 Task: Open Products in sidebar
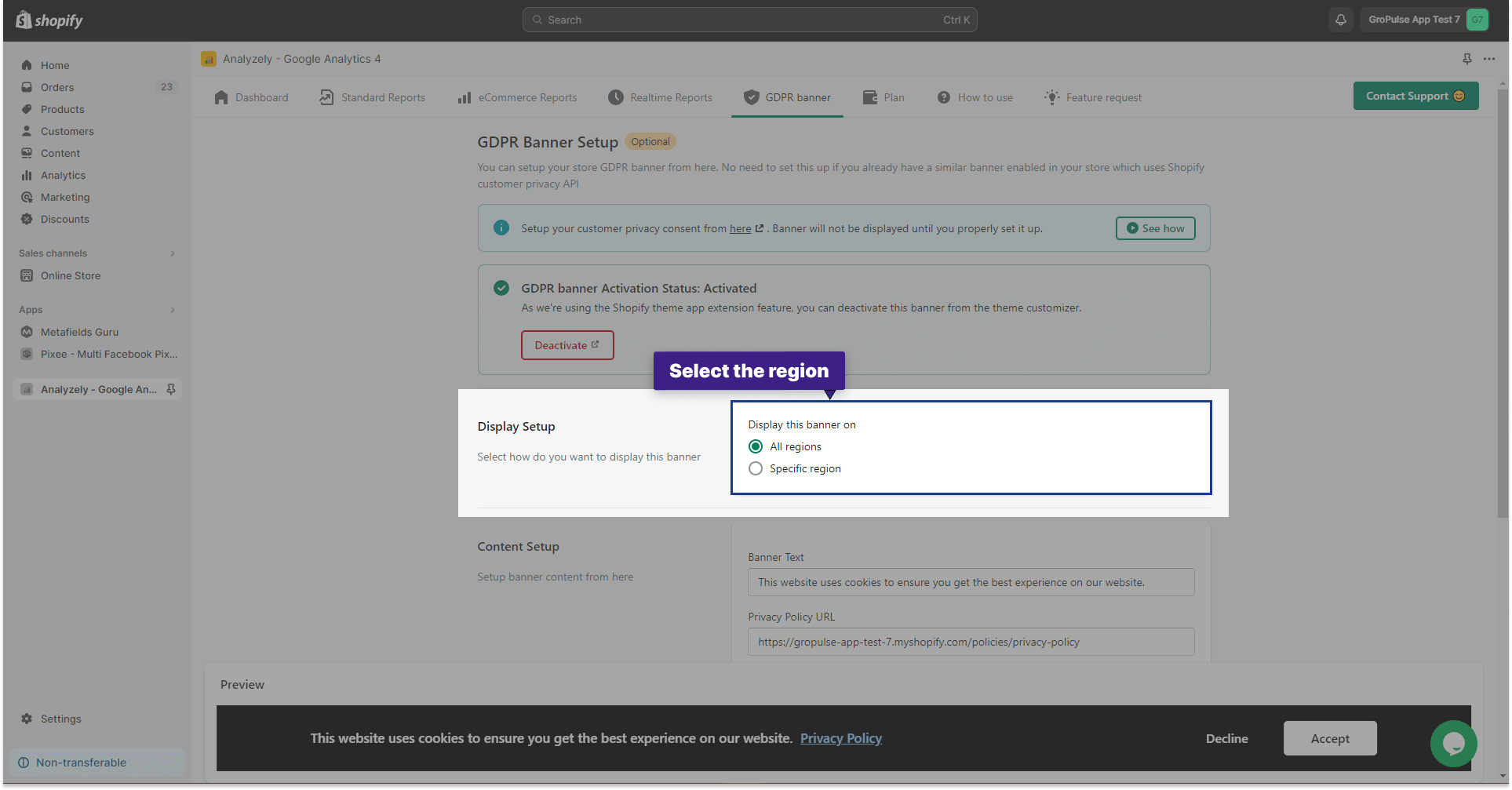pyautogui.click(x=62, y=109)
